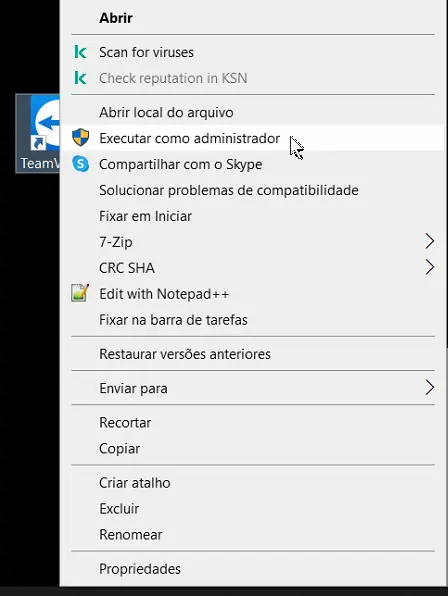448x596 pixels.
Task: Expand the 7-Zip submenu arrow
Action: [429, 241]
